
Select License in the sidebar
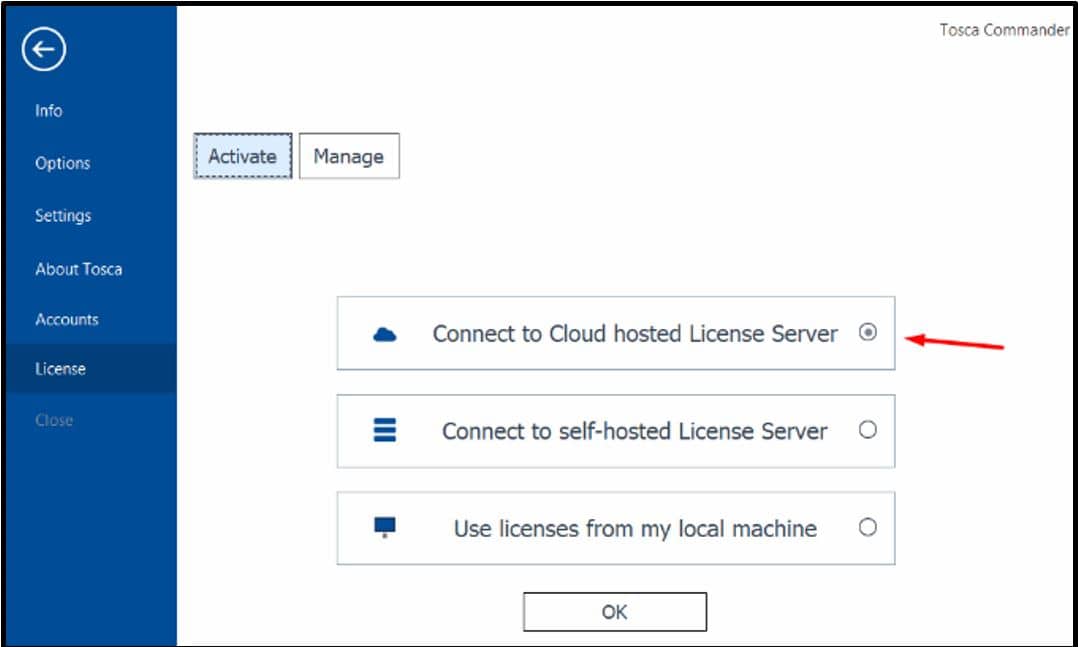91,369
